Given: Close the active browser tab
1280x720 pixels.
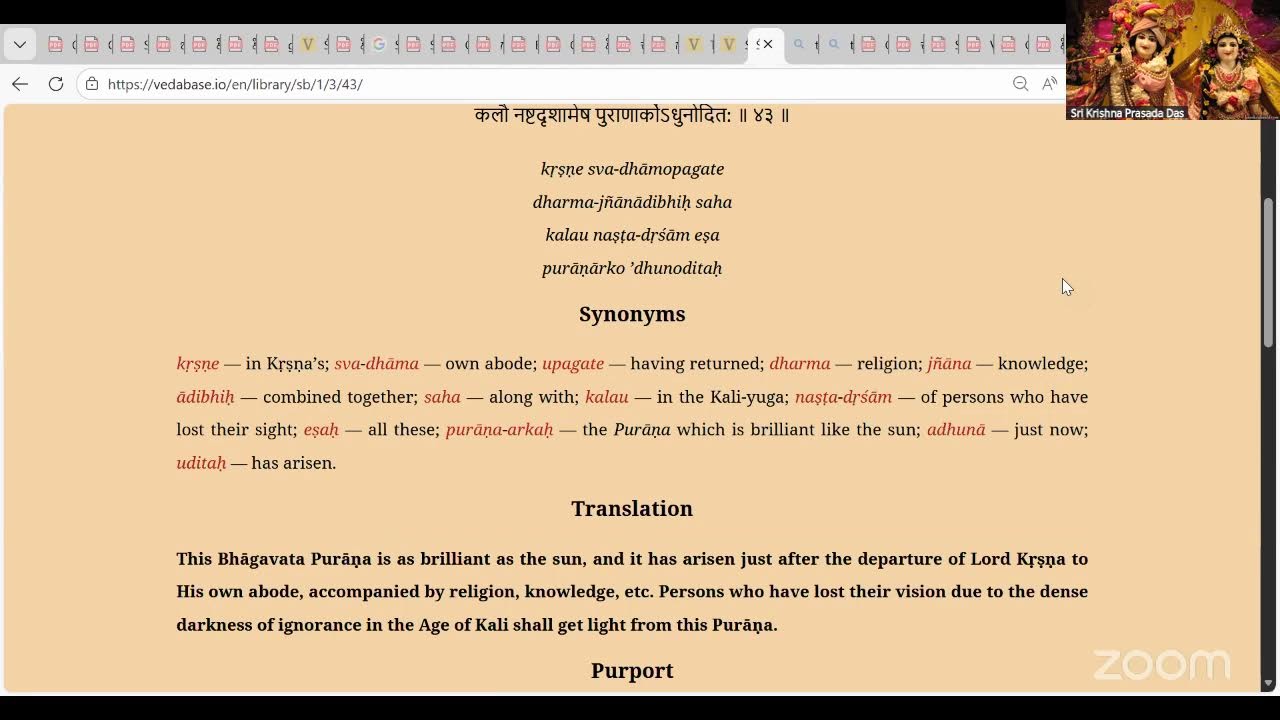Looking at the screenshot, I should coord(768,44).
